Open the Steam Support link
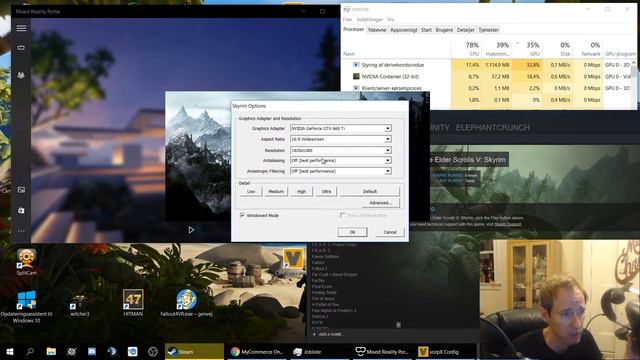This screenshot has height=360, width=640. point(507,224)
